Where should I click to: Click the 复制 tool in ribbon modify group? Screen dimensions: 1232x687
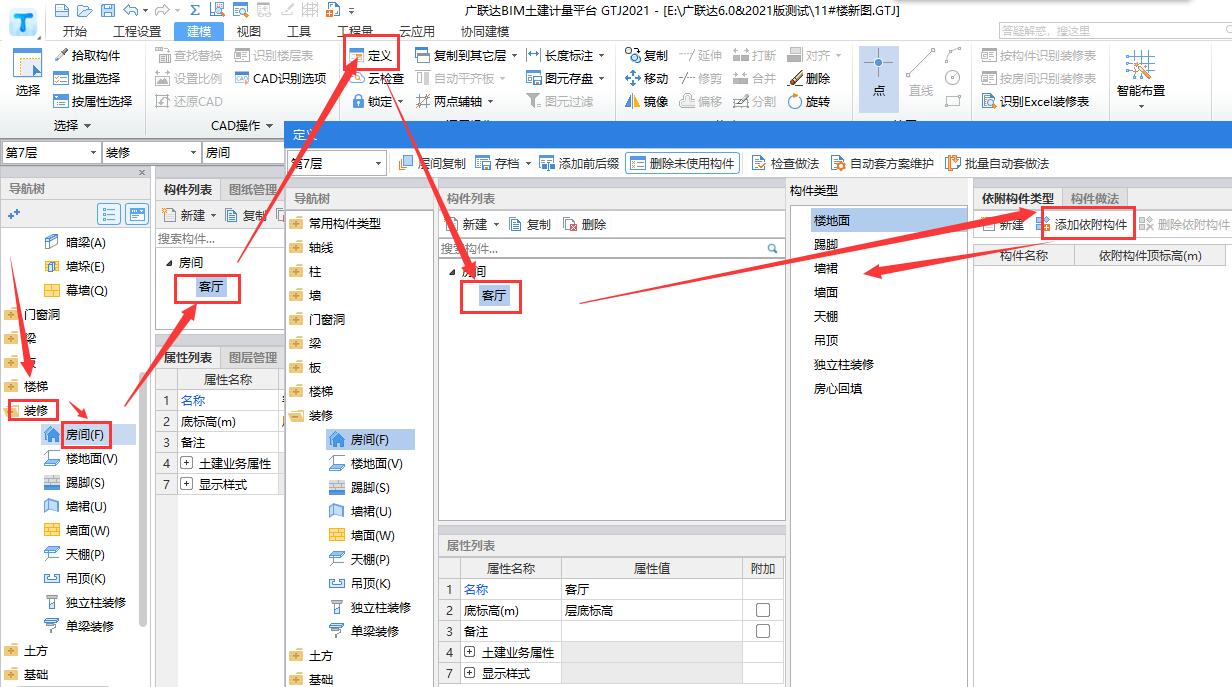point(646,55)
